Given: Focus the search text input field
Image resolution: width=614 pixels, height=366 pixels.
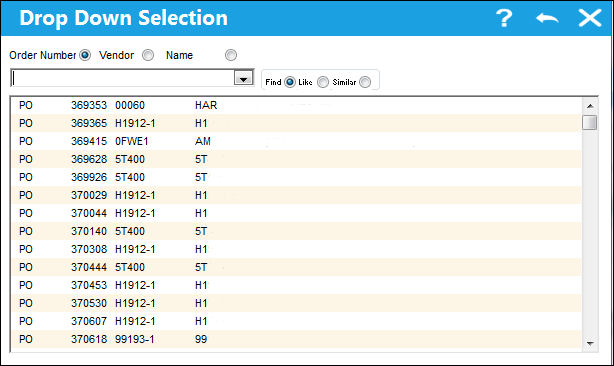Looking at the screenshot, I should click(x=123, y=78).
